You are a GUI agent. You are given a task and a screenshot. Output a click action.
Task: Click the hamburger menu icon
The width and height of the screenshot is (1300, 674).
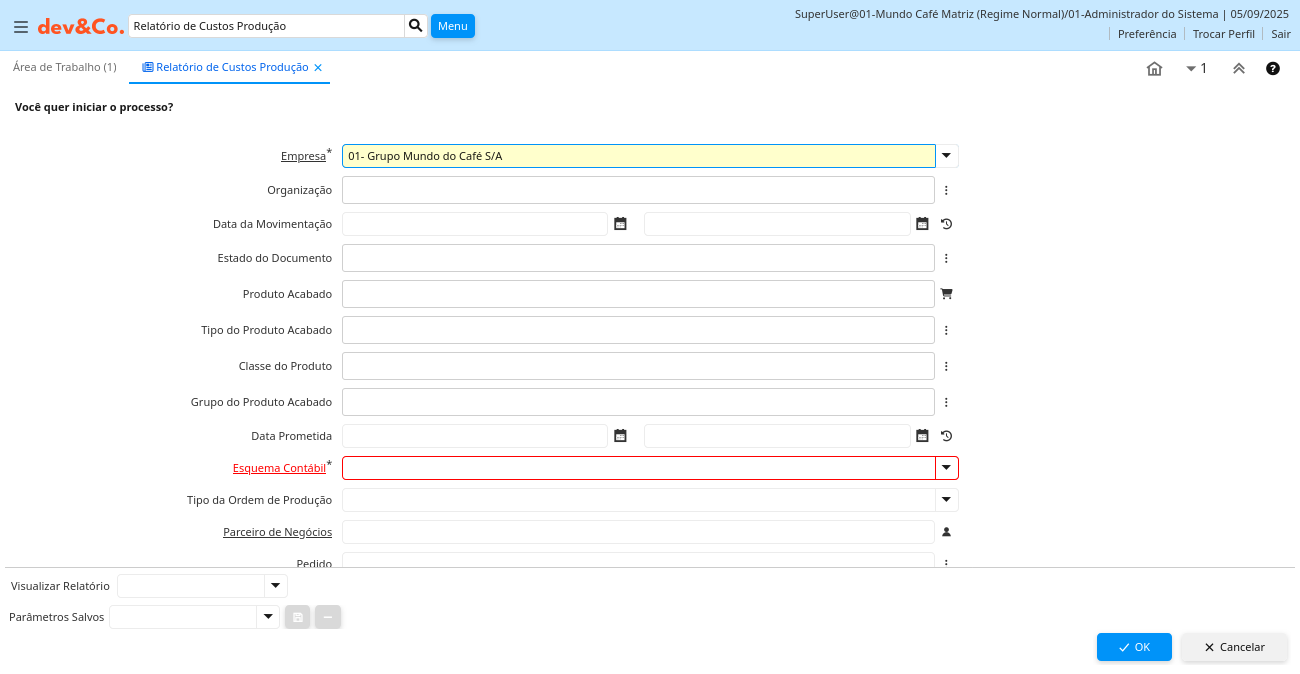tap(21, 27)
